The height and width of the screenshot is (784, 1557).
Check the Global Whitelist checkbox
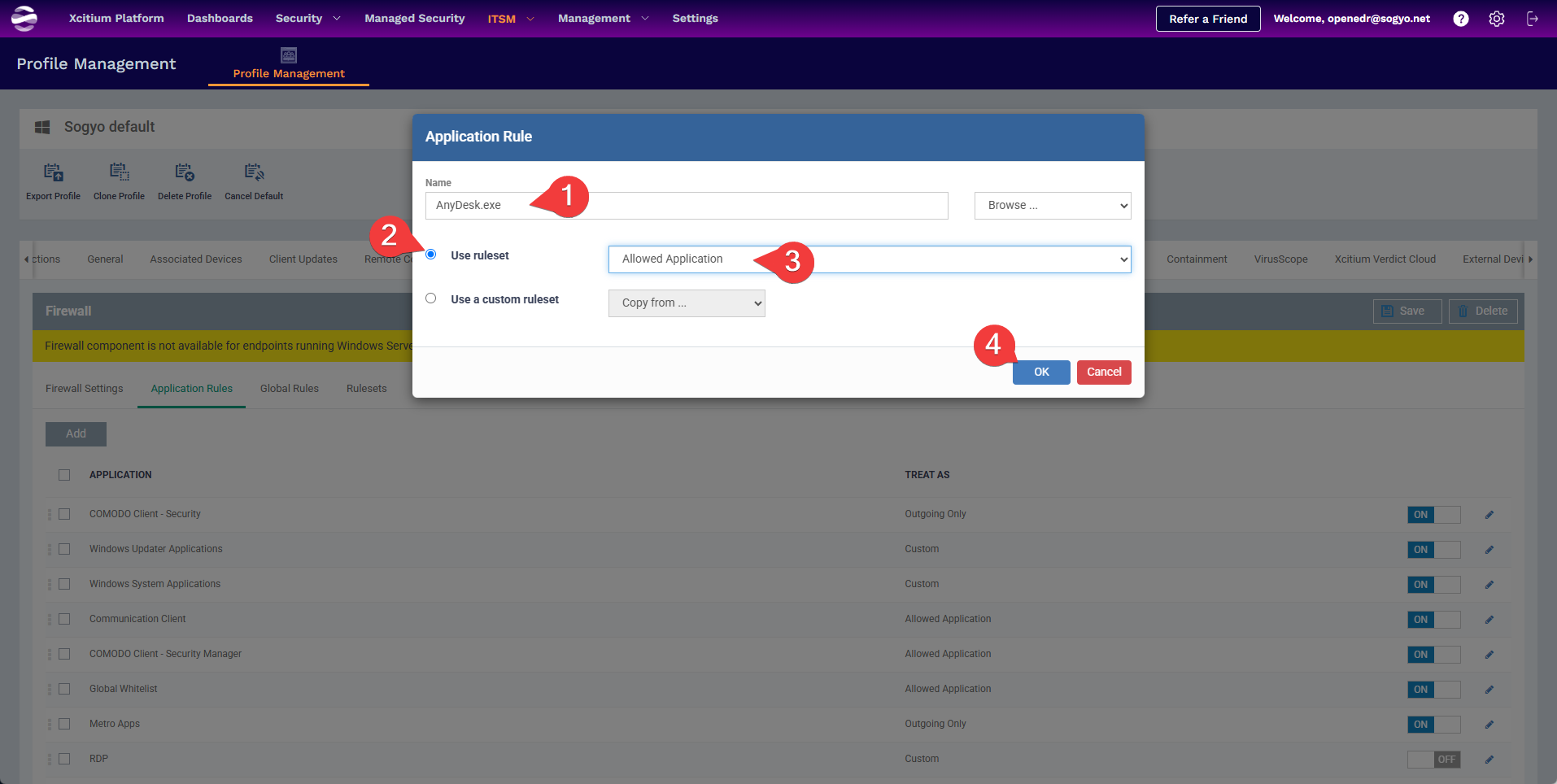tap(64, 689)
